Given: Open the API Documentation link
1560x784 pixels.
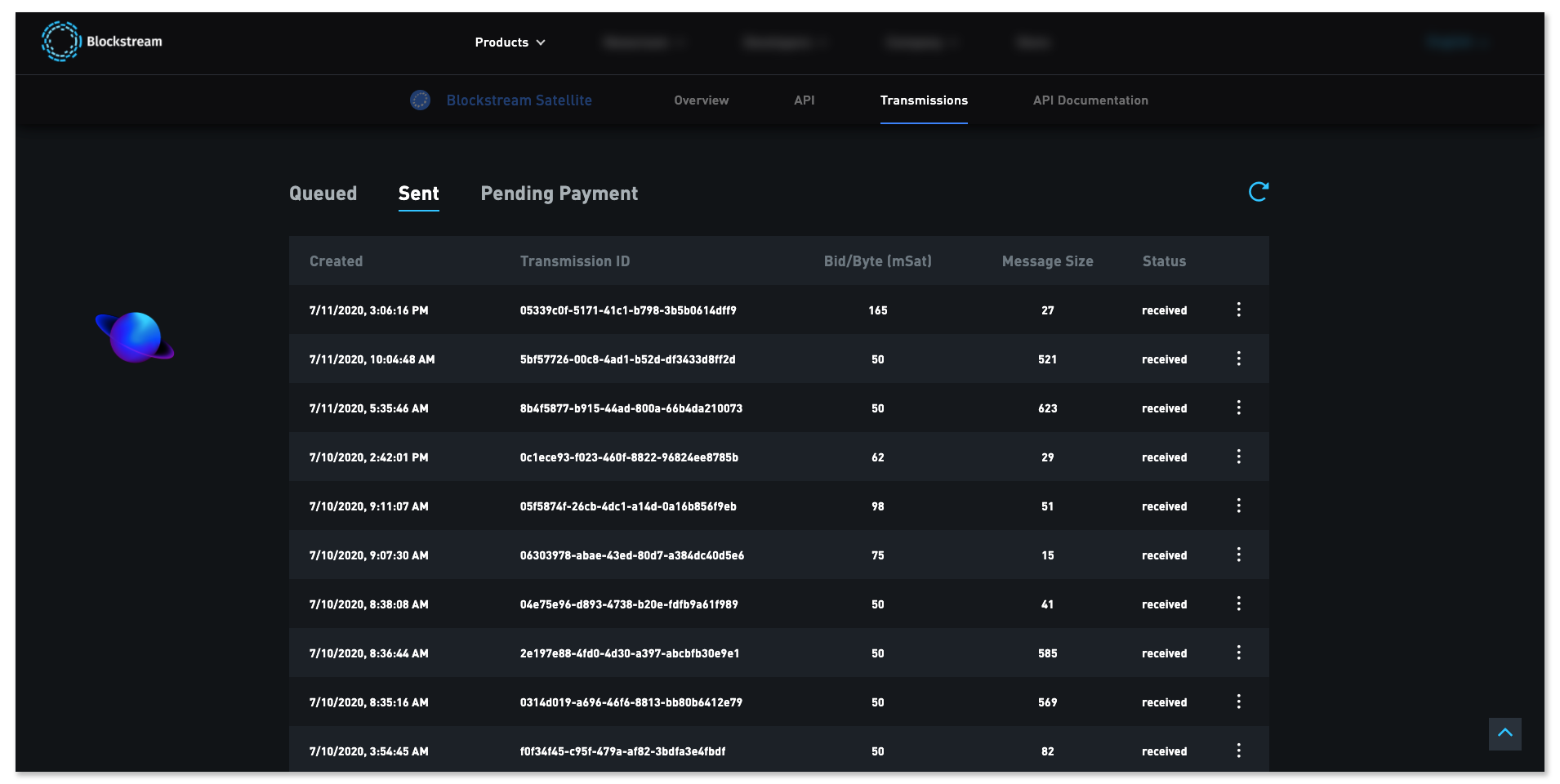Looking at the screenshot, I should 1090,100.
